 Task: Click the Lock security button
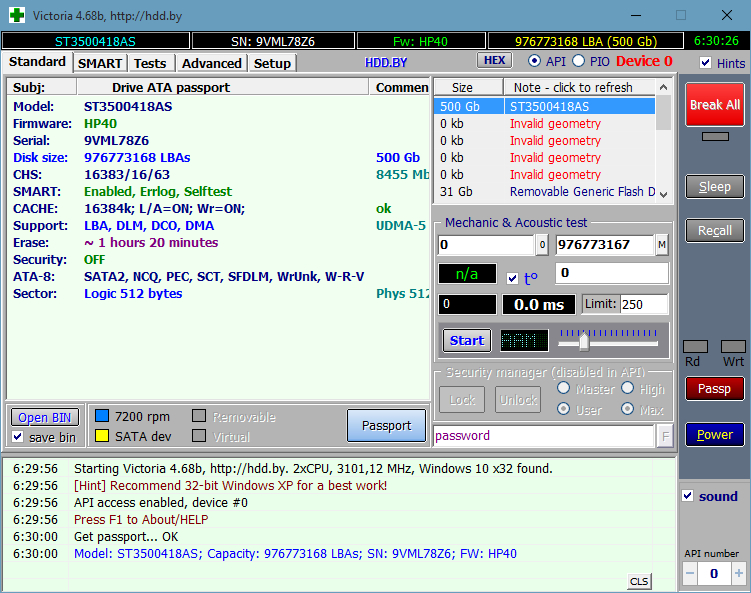click(462, 399)
